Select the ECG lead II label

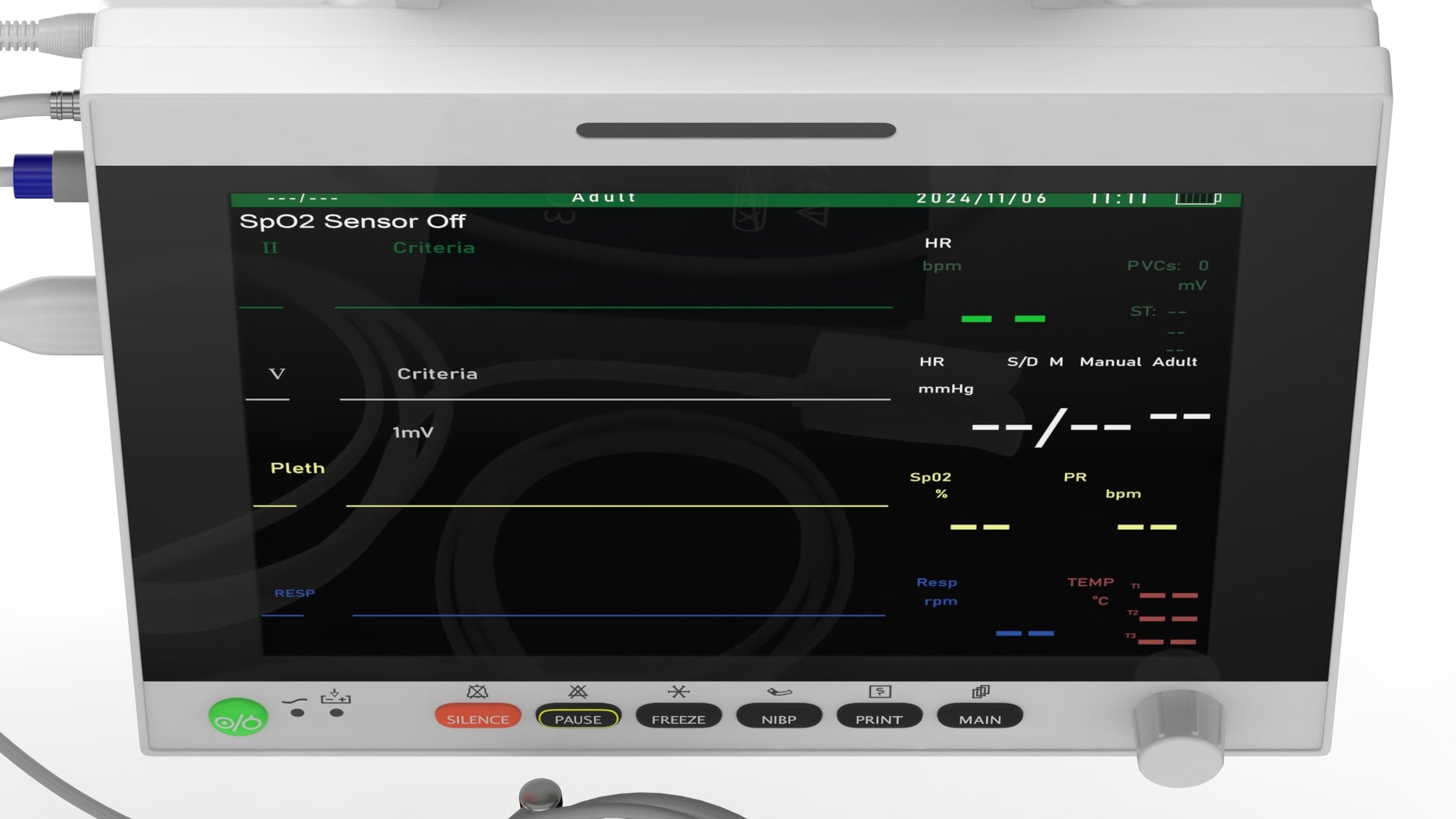pyautogui.click(x=270, y=248)
